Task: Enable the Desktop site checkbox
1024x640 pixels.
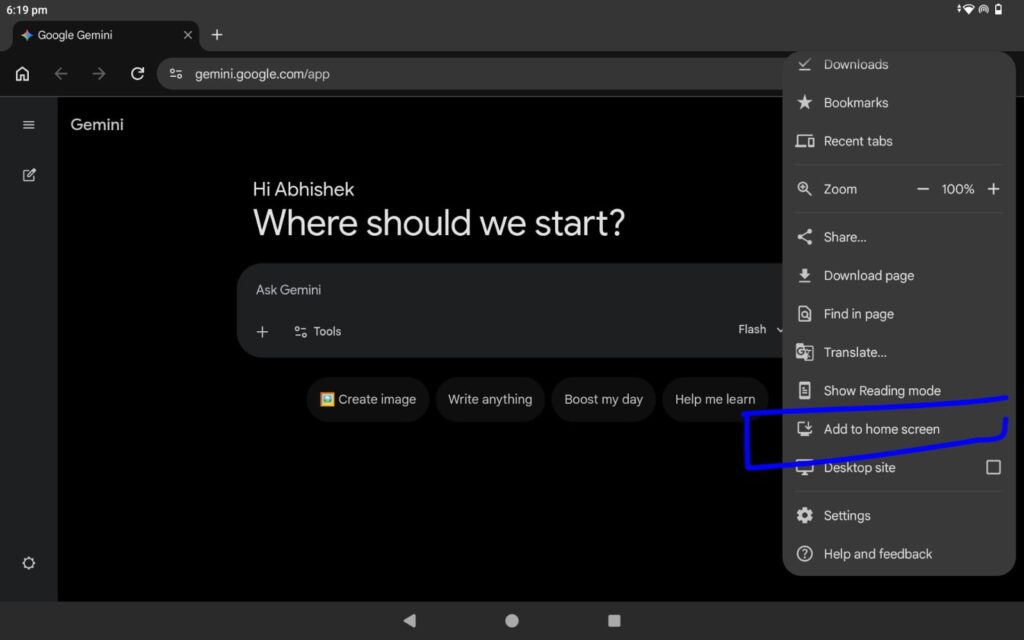Action: (x=993, y=467)
